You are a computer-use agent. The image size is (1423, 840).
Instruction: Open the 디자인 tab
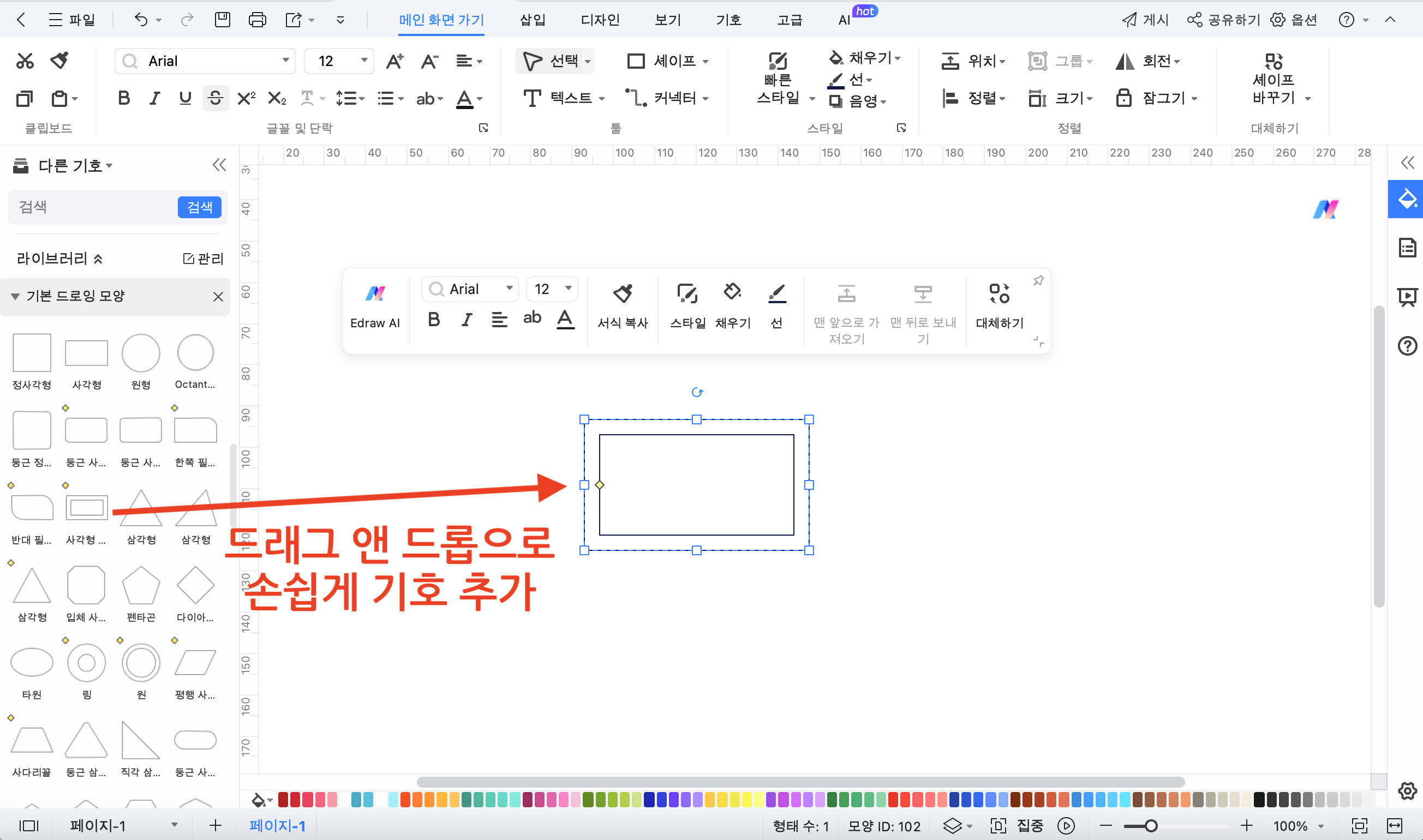[x=600, y=20]
